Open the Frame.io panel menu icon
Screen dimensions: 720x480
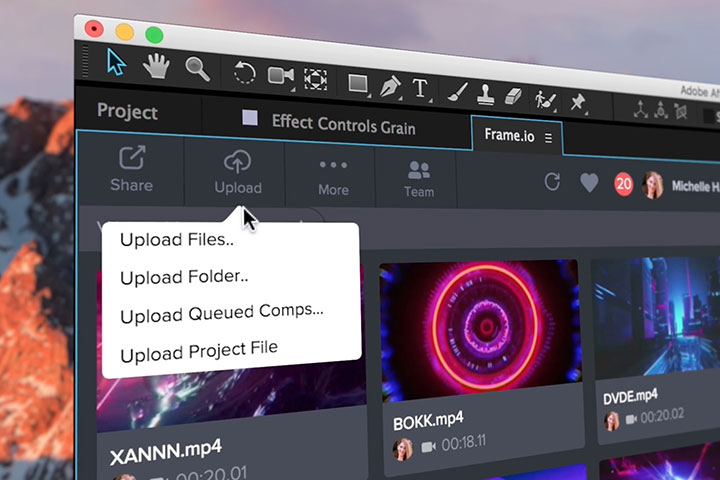(x=549, y=138)
